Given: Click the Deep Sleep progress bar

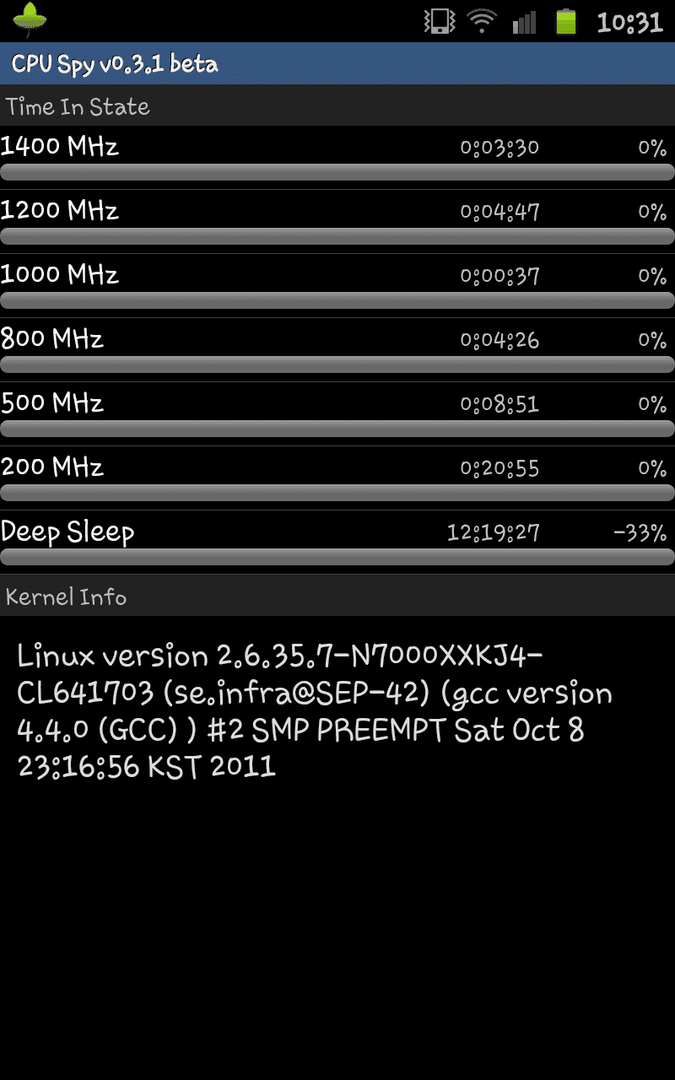Looking at the screenshot, I should click(x=338, y=557).
